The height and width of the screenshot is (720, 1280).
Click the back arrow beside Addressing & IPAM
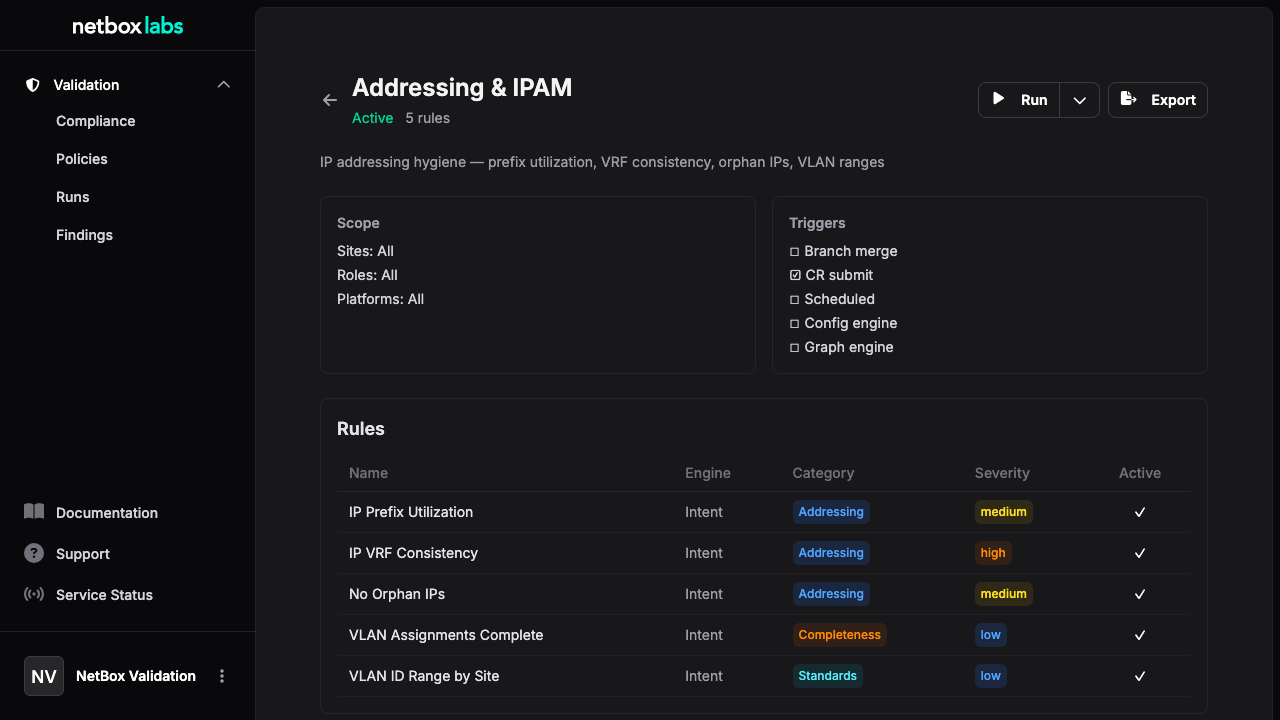pyautogui.click(x=329, y=100)
